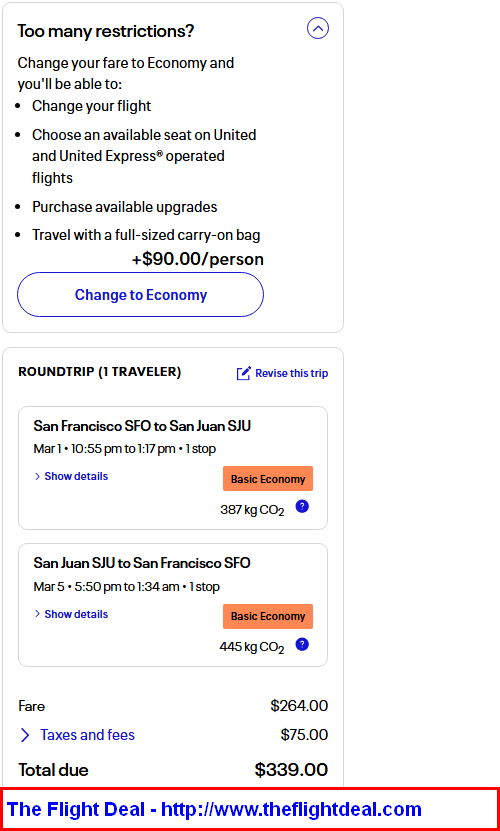Expand the Taxes and fees chevron arrow
Screen dimensions: 500x831
pos(25,735)
